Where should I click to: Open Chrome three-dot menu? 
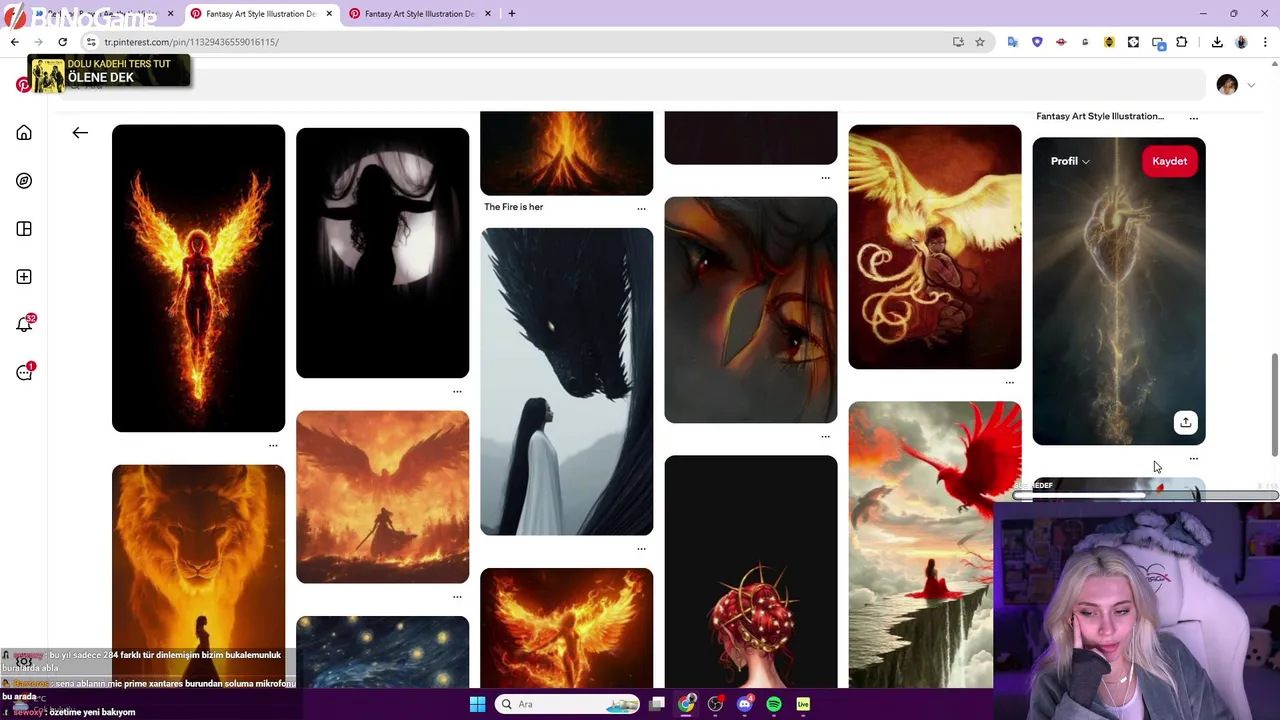1265,42
